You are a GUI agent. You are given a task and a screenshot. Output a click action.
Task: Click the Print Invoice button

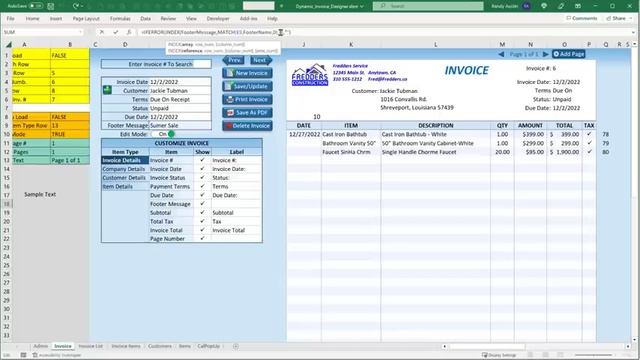pyautogui.click(x=247, y=99)
